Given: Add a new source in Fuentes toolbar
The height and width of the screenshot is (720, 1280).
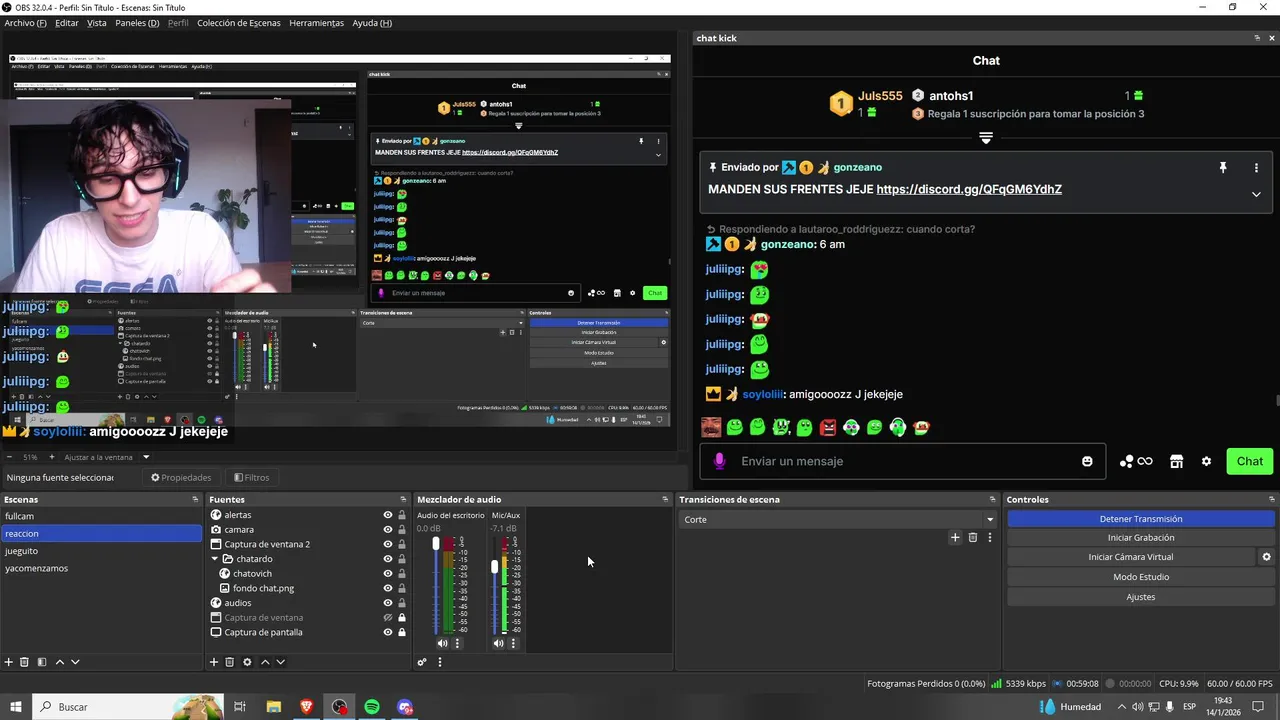Looking at the screenshot, I should [214, 662].
